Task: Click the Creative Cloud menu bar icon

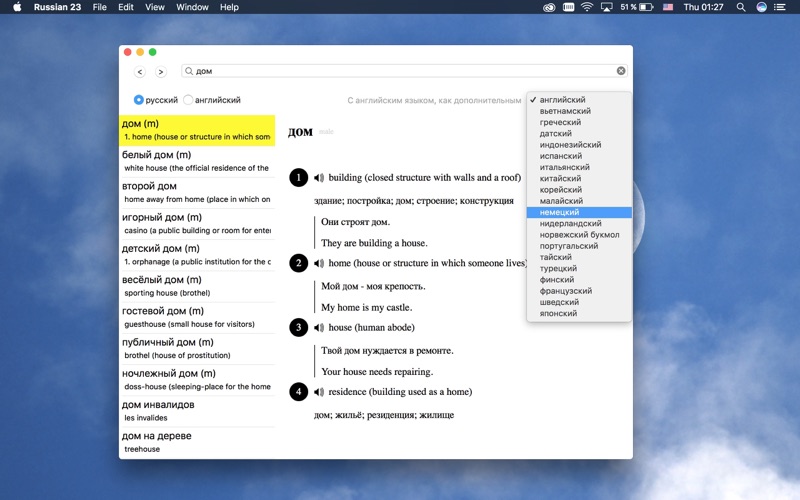Action: pyautogui.click(x=549, y=7)
